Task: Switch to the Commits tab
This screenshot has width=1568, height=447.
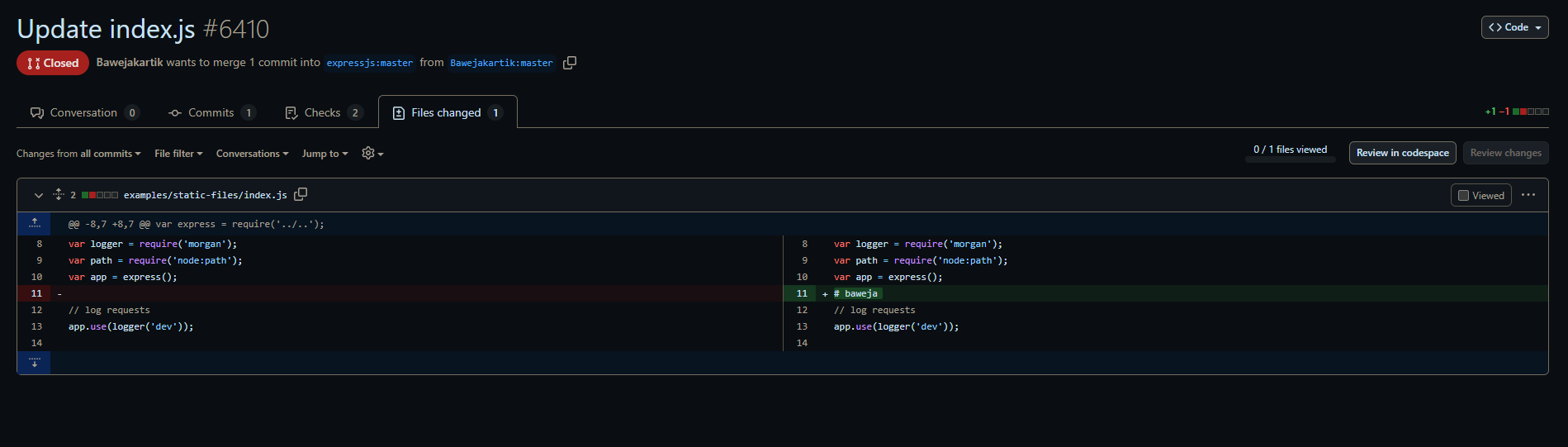Action: click(x=211, y=112)
